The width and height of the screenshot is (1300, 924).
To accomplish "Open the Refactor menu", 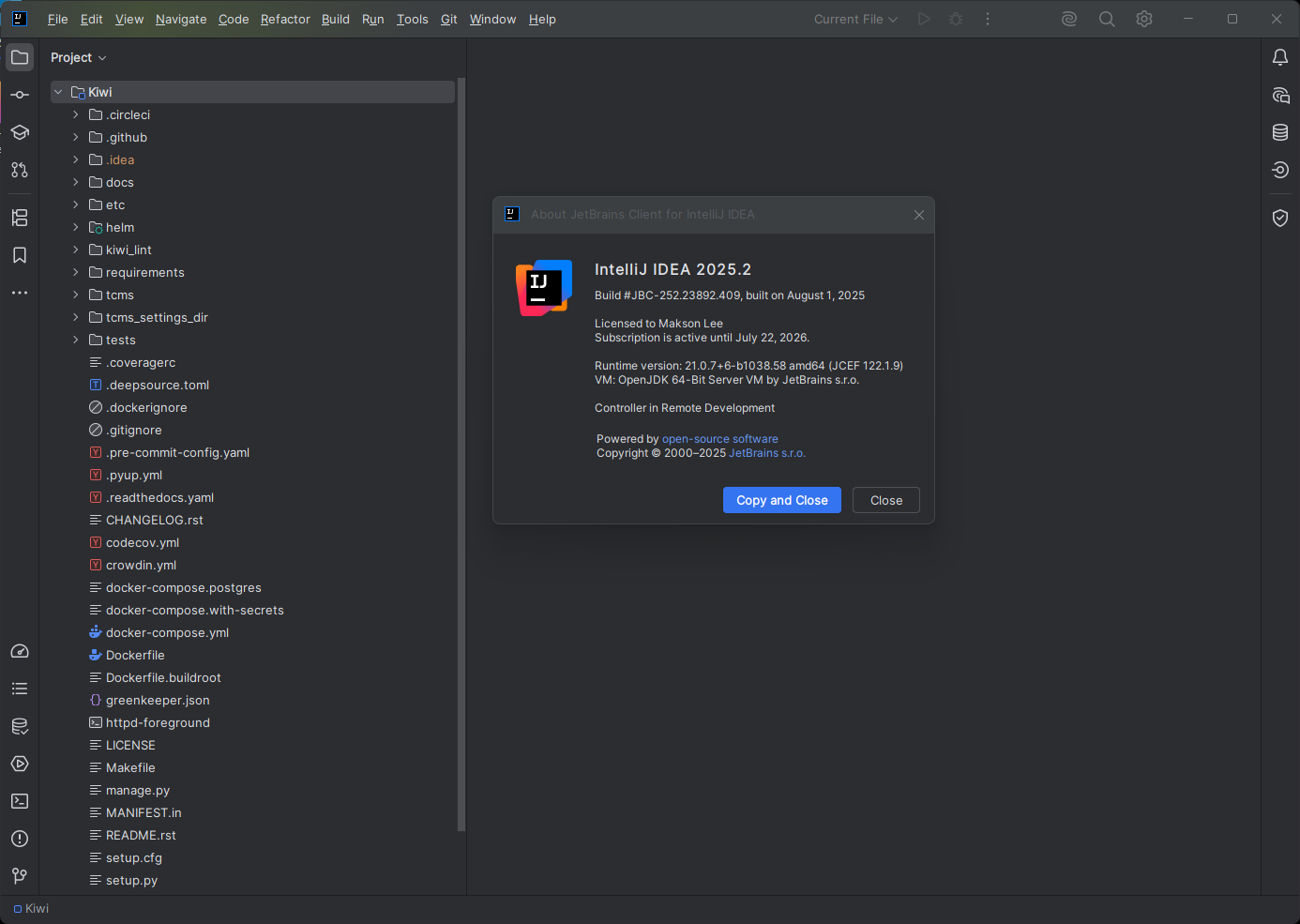I will click(x=285, y=19).
